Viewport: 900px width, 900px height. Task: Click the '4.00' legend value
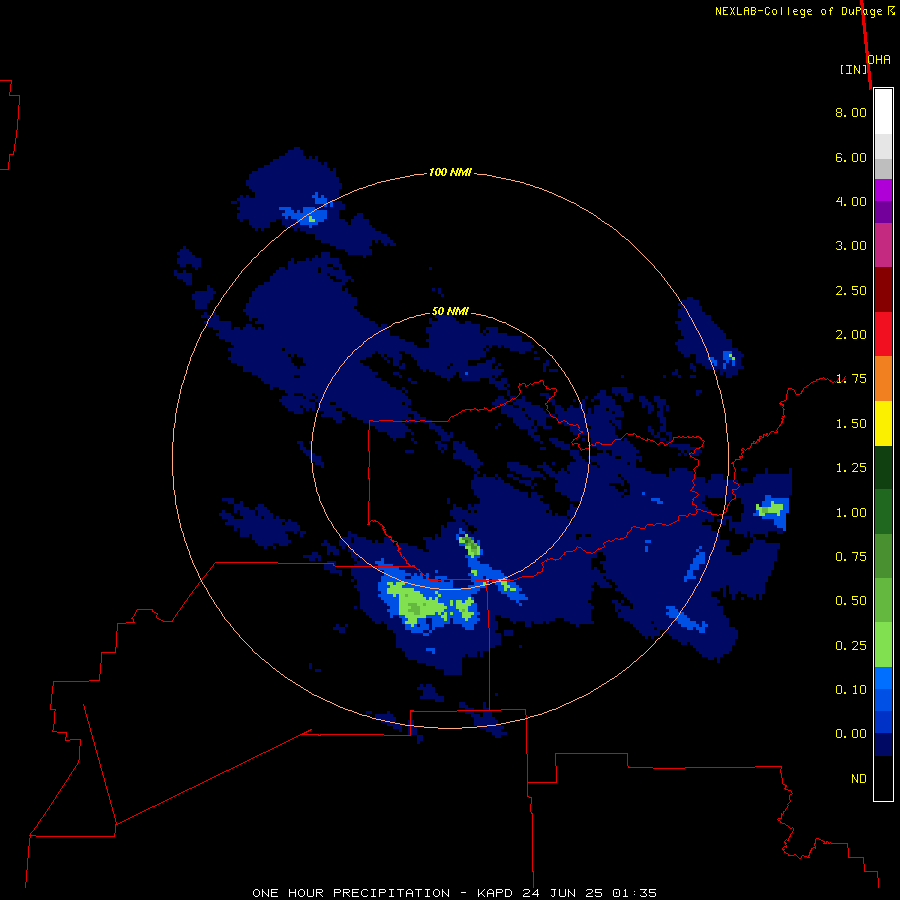(851, 201)
